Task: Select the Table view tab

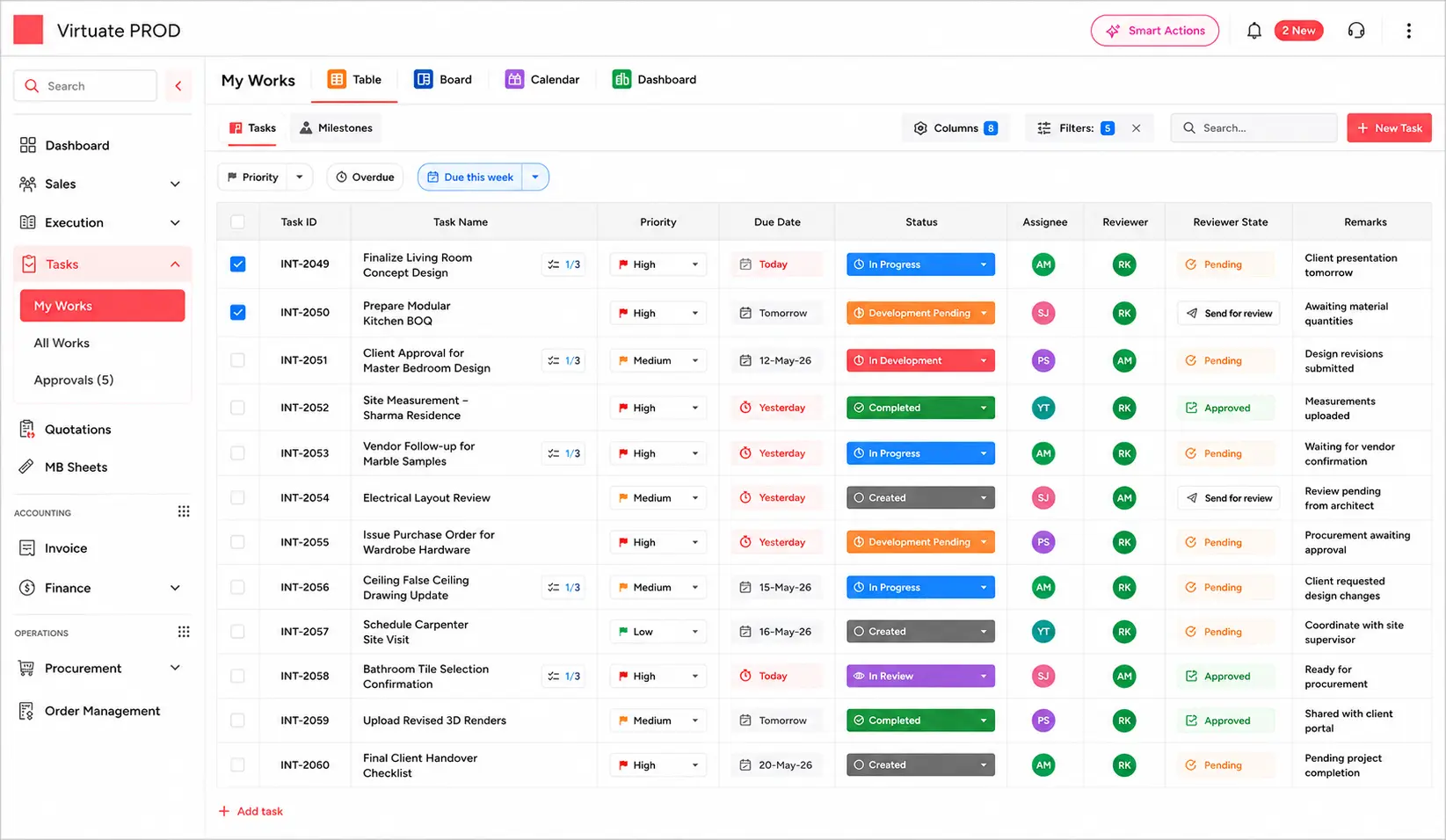Action: (355, 80)
